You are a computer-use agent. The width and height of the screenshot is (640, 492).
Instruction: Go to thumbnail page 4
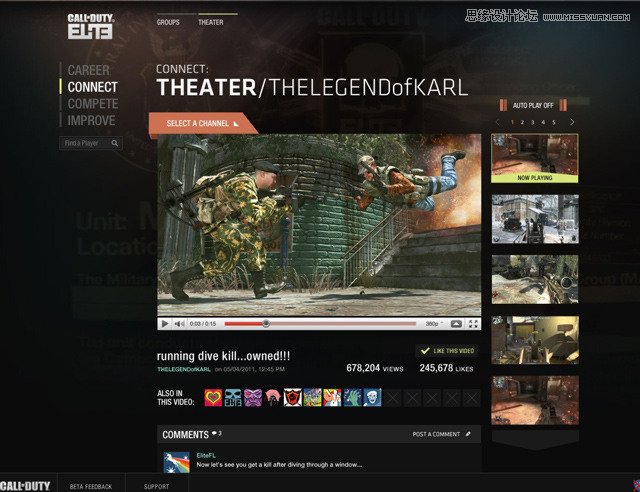(x=543, y=122)
